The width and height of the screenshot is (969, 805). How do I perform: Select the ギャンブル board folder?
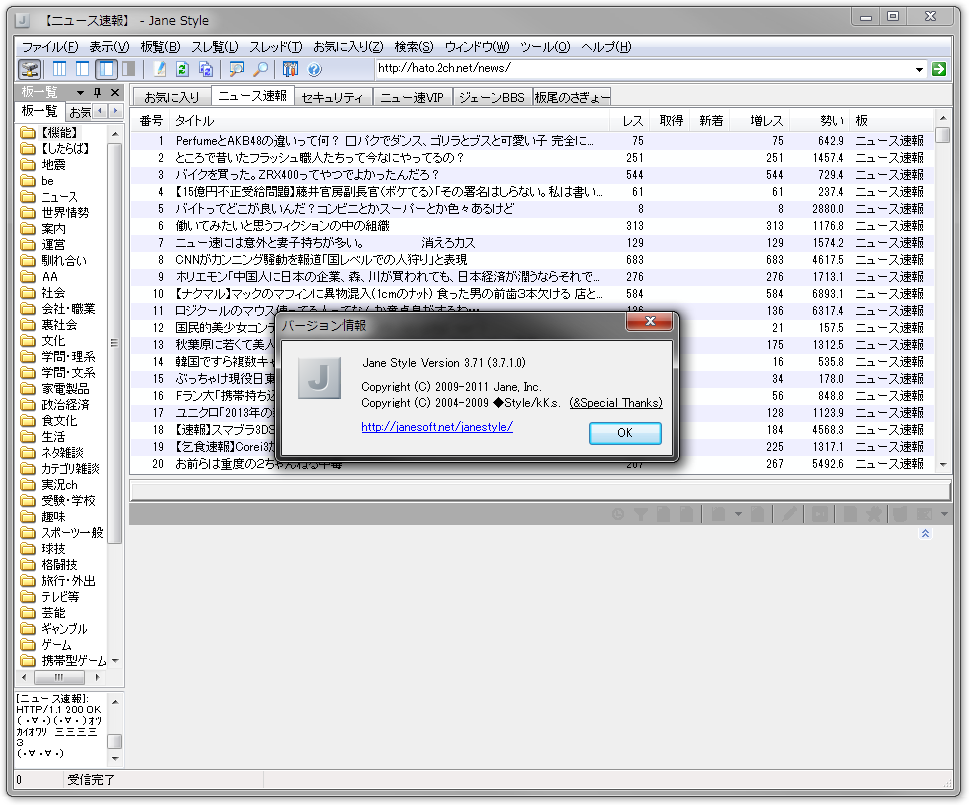click(64, 629)
